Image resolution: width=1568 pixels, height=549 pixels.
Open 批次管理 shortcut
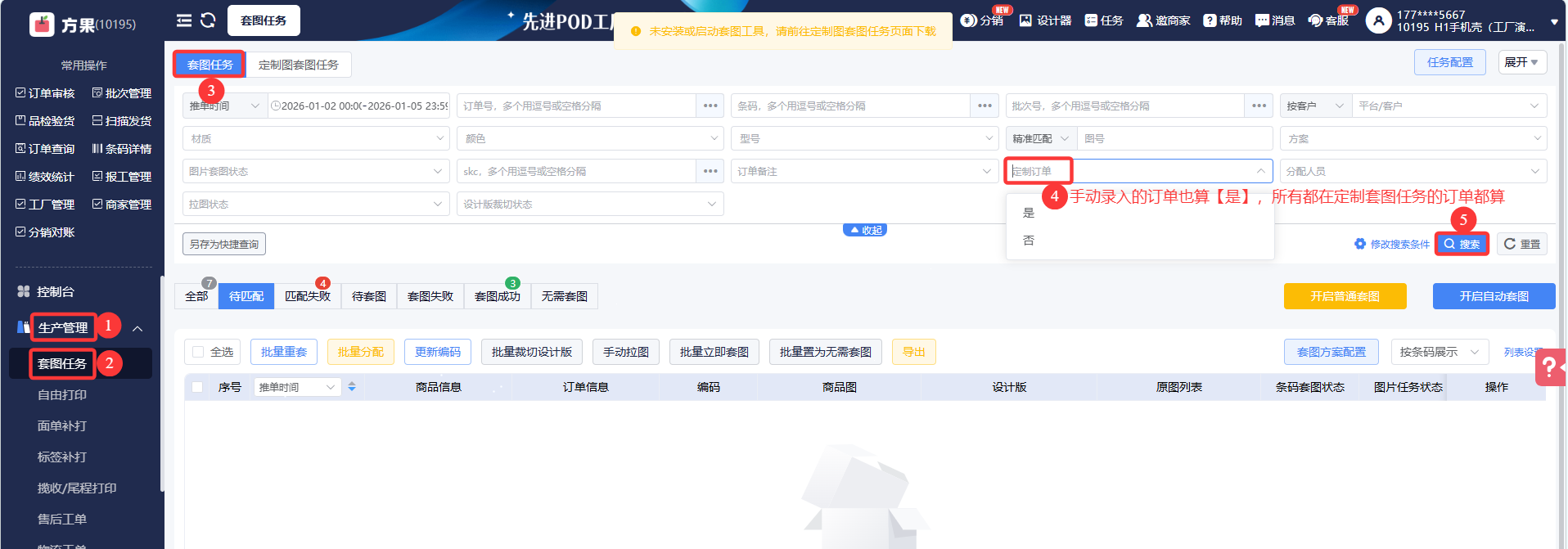click(x=122, y=93)
